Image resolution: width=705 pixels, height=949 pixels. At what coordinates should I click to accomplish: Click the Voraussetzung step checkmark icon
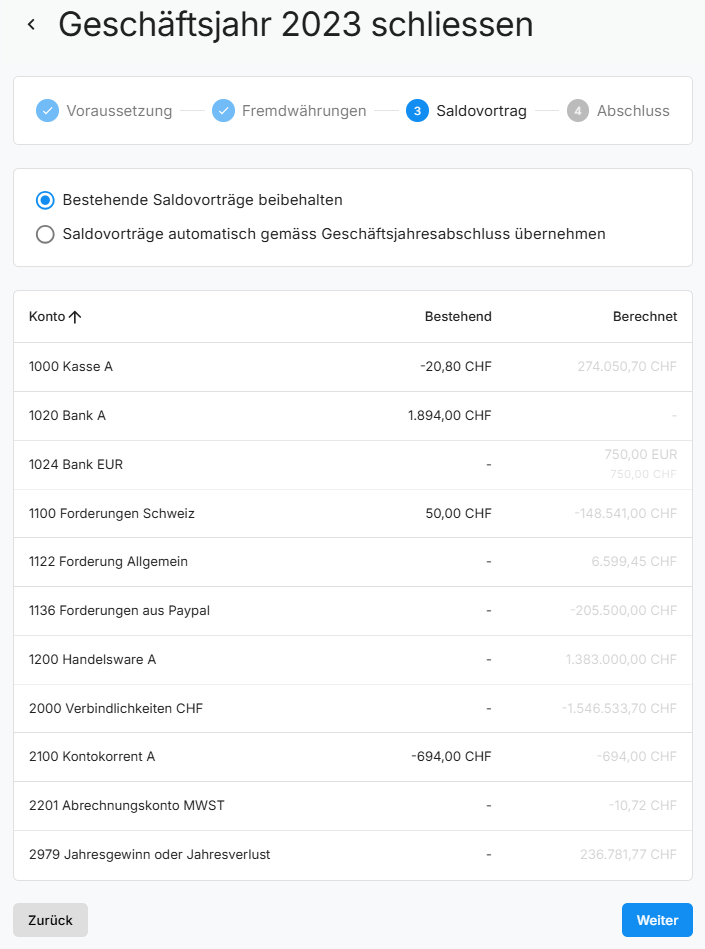coord(47,111)
